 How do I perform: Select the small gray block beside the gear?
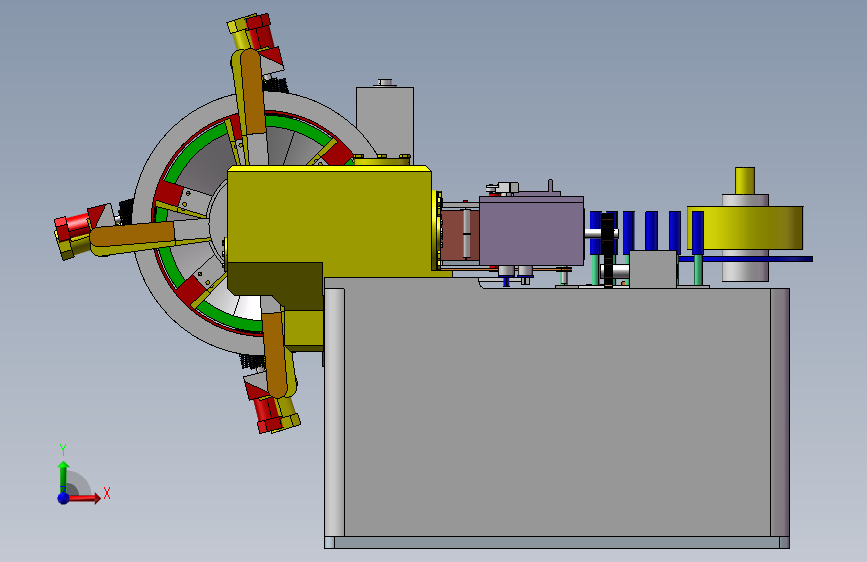653,269
